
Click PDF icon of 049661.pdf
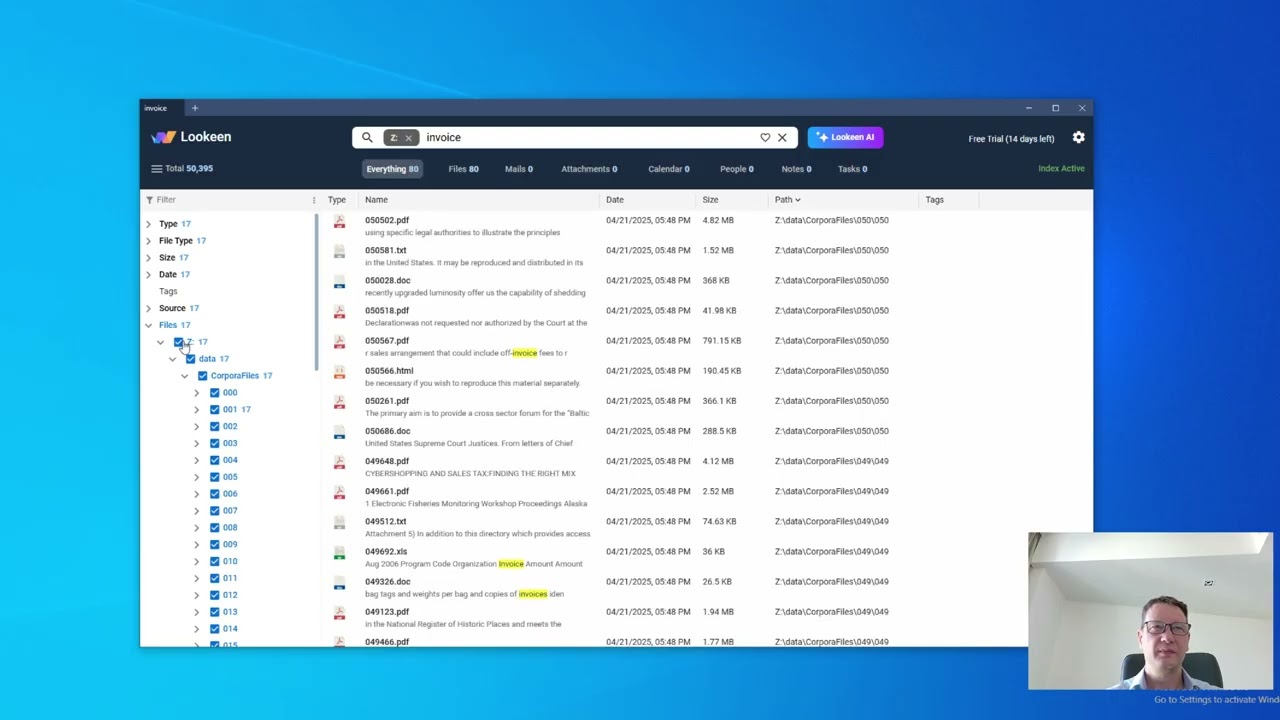[x=339, y=492]
